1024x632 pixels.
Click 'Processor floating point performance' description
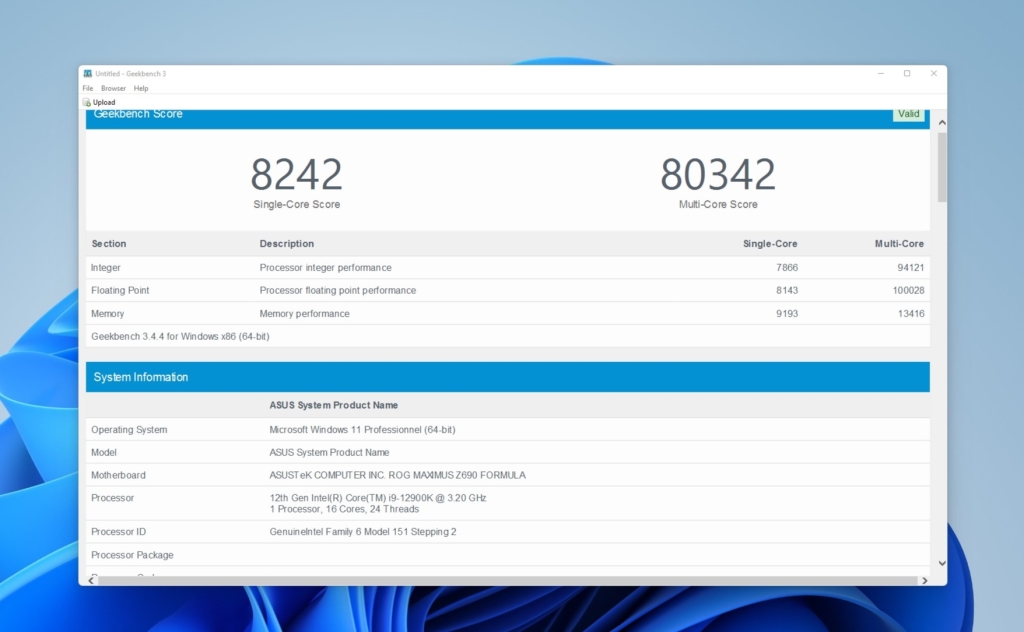coord(338,291)
